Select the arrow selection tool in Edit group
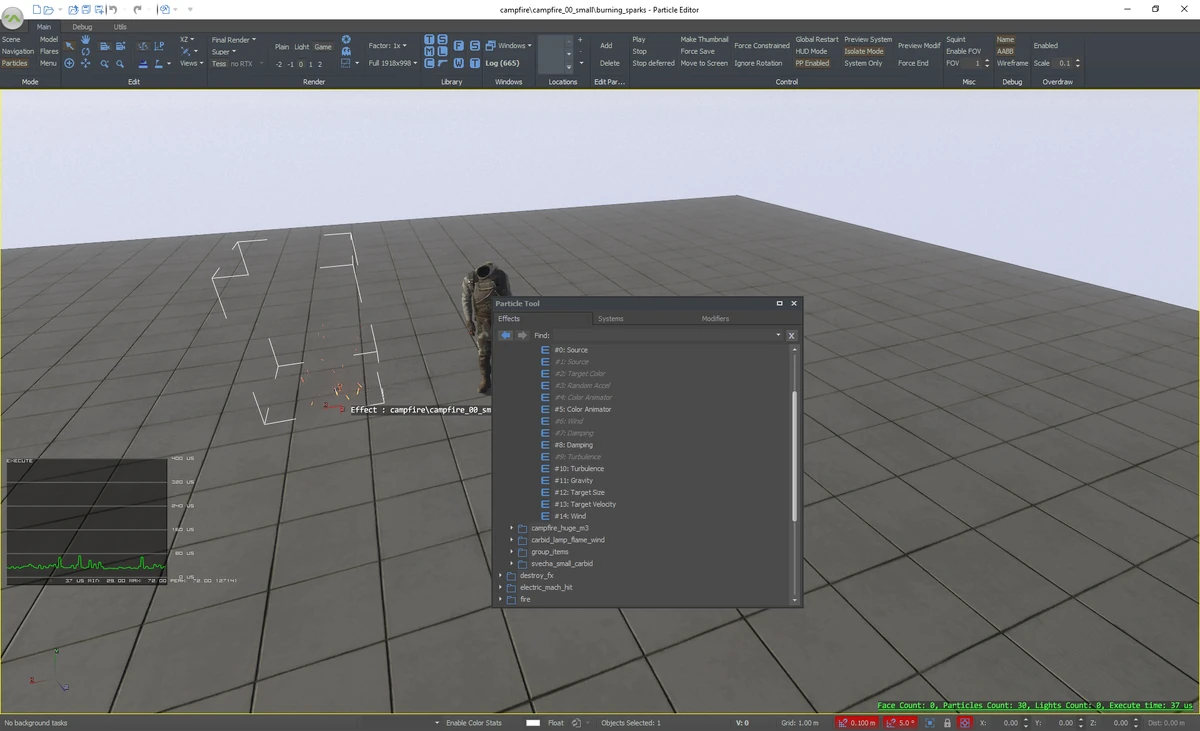1200x731 pixels. (x=70, y=44)
